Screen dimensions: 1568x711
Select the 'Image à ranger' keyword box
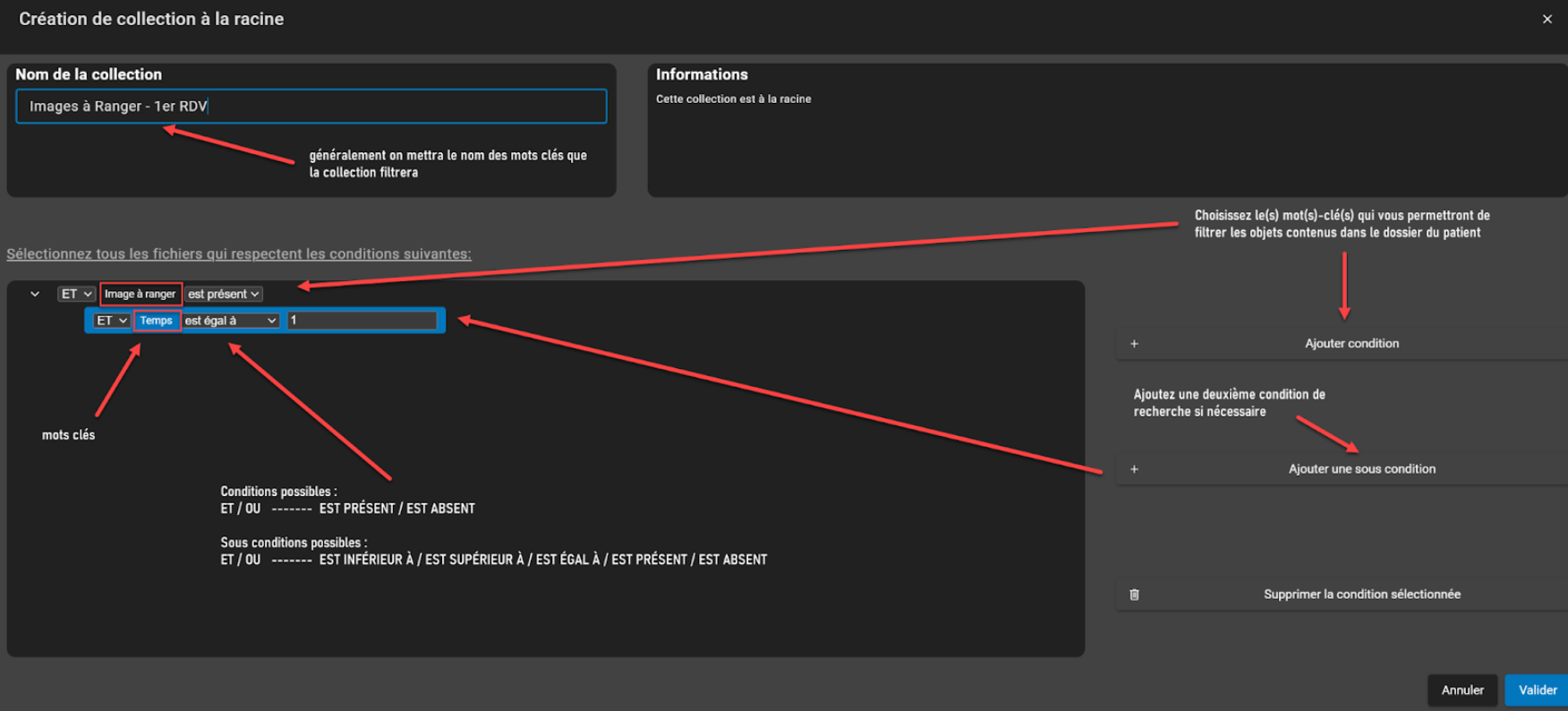coord(140,294)
